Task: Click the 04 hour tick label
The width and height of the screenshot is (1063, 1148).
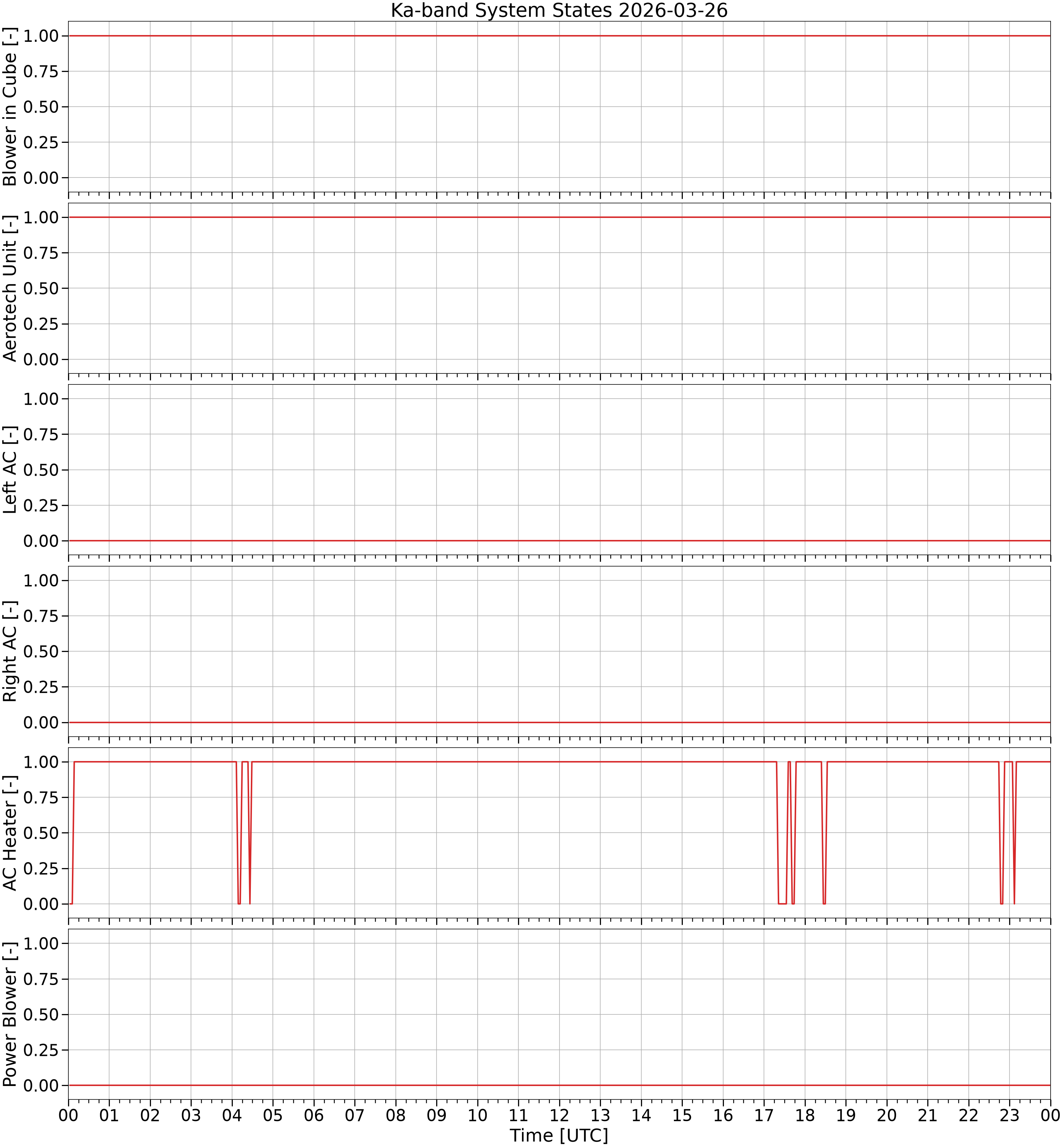Action: coord(232,1115)
